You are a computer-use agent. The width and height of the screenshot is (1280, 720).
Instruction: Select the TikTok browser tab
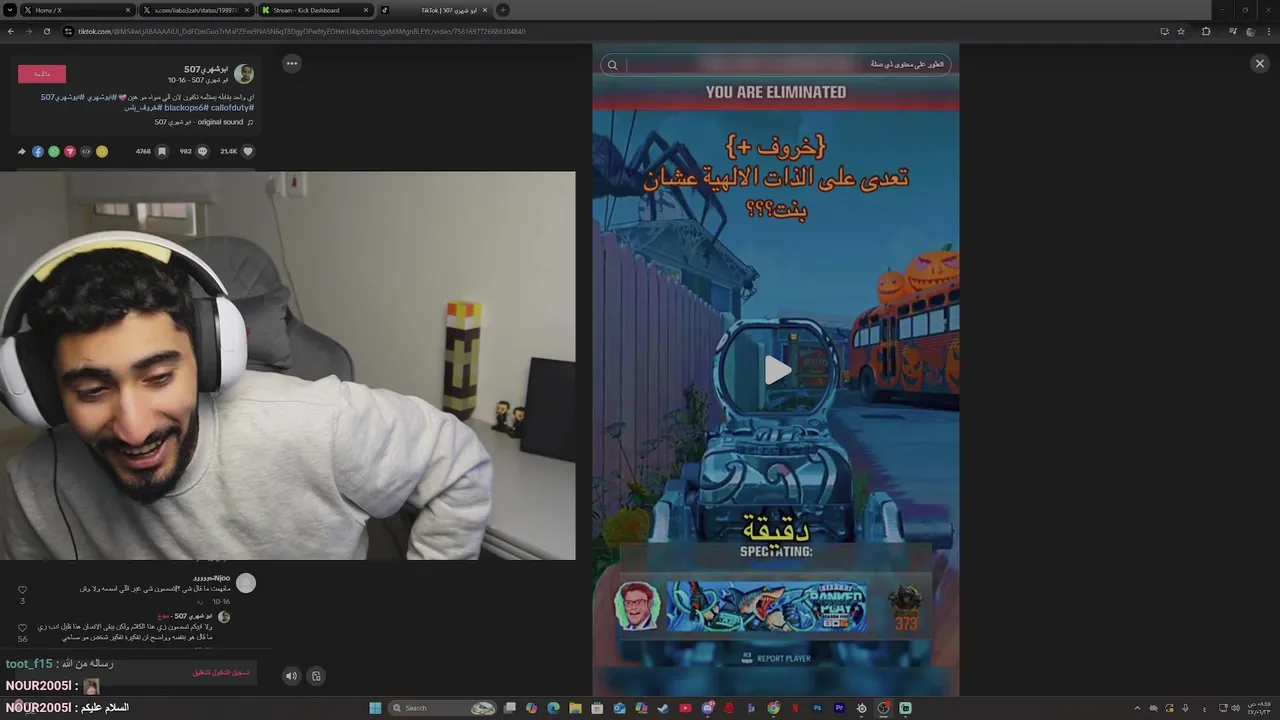tap(435, 10)
